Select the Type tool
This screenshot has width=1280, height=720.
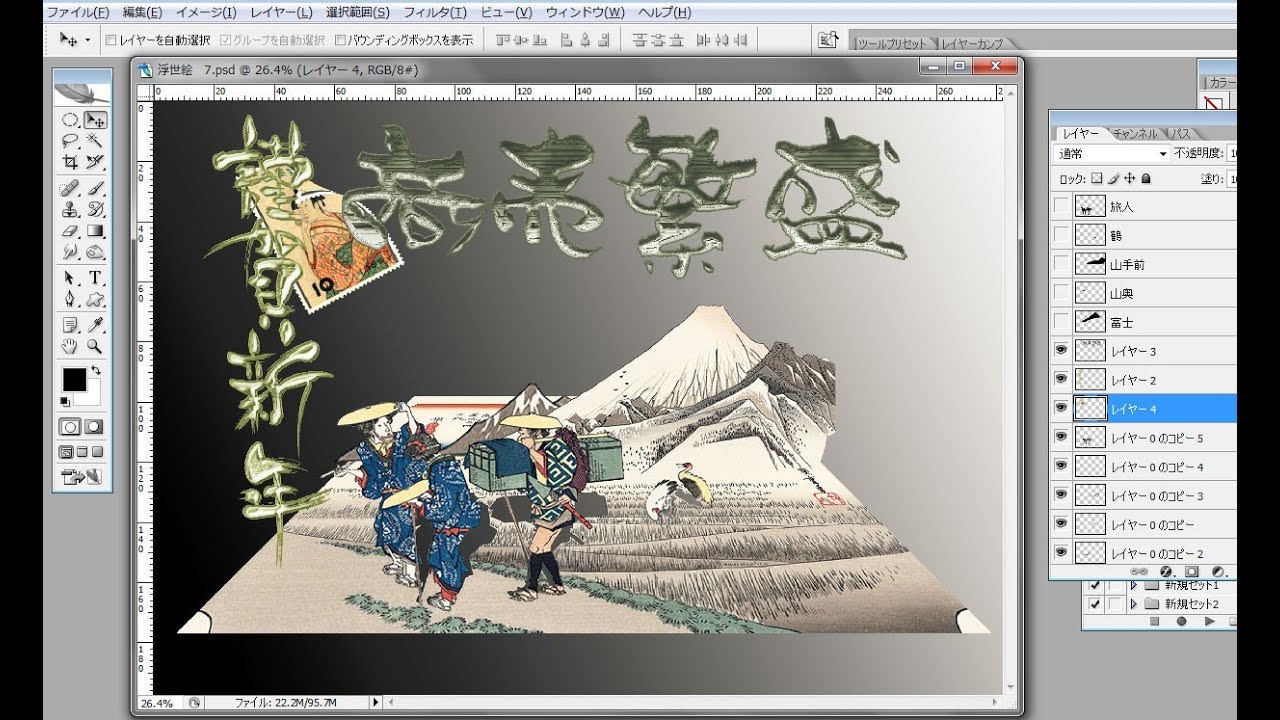[x=95, y=277]
